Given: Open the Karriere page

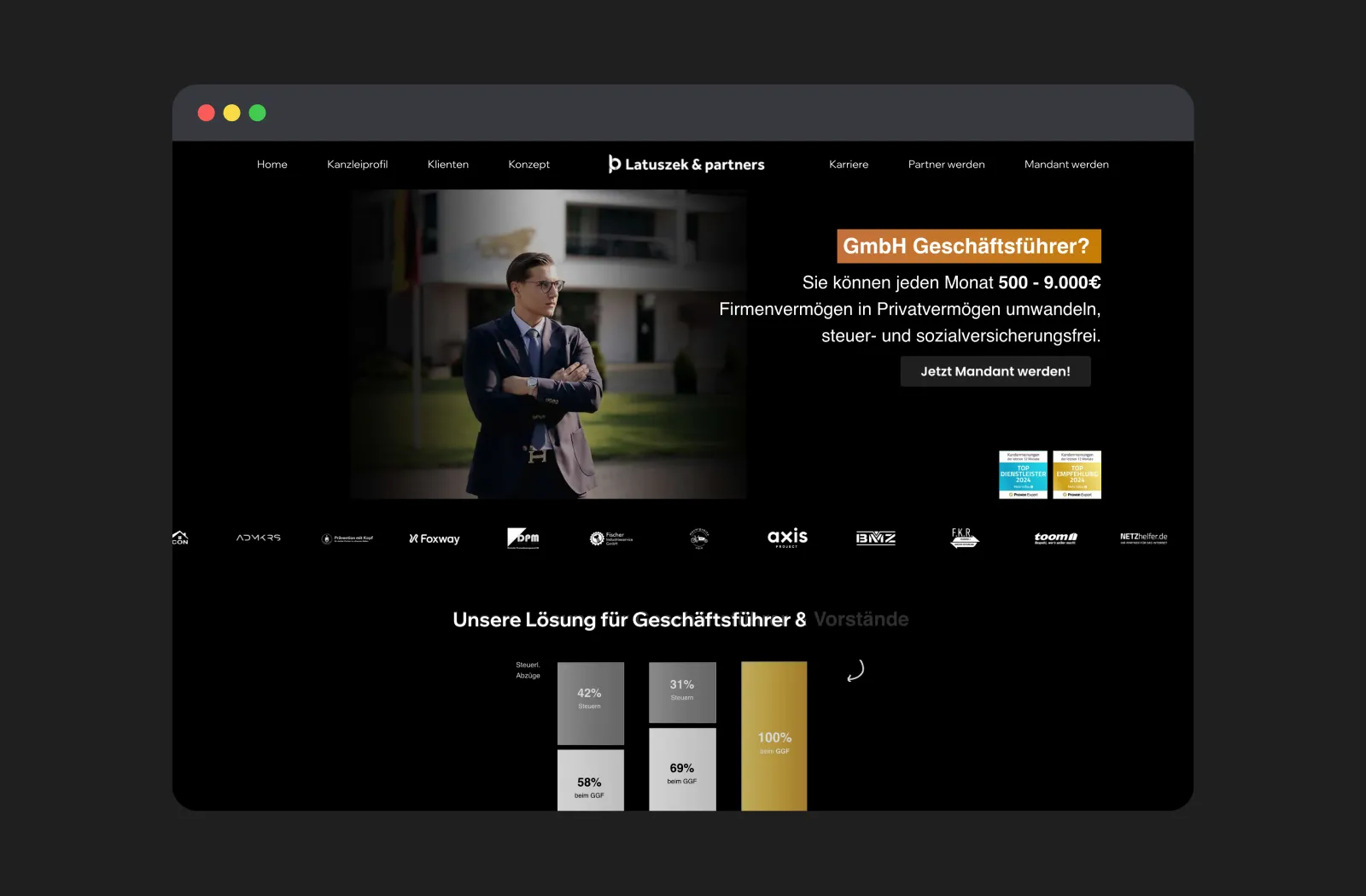Looking at the screenshot, I should coord(849,165).
